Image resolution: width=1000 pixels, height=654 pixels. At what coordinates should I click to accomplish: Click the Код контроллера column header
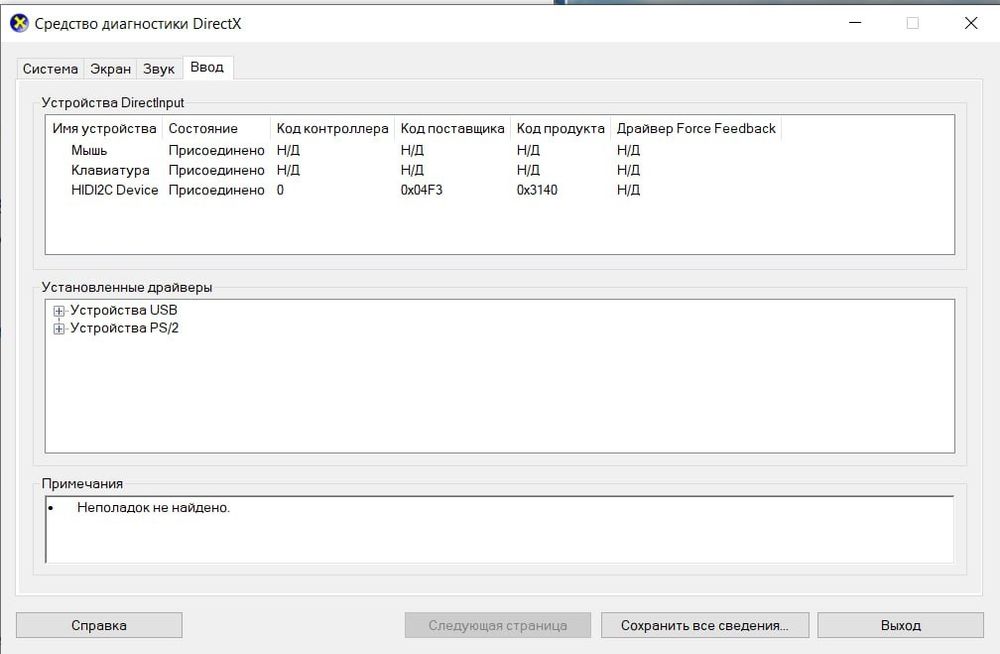[332, 128]
